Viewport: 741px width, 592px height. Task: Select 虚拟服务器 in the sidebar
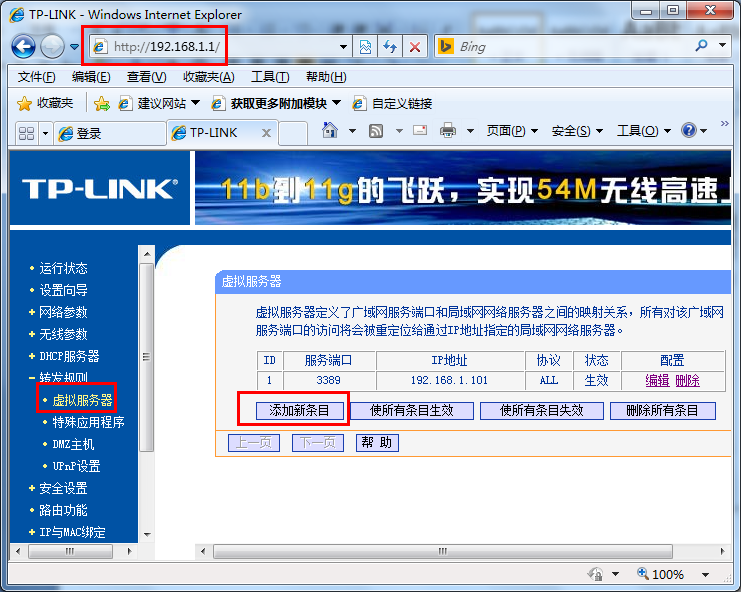coord(82,401)
